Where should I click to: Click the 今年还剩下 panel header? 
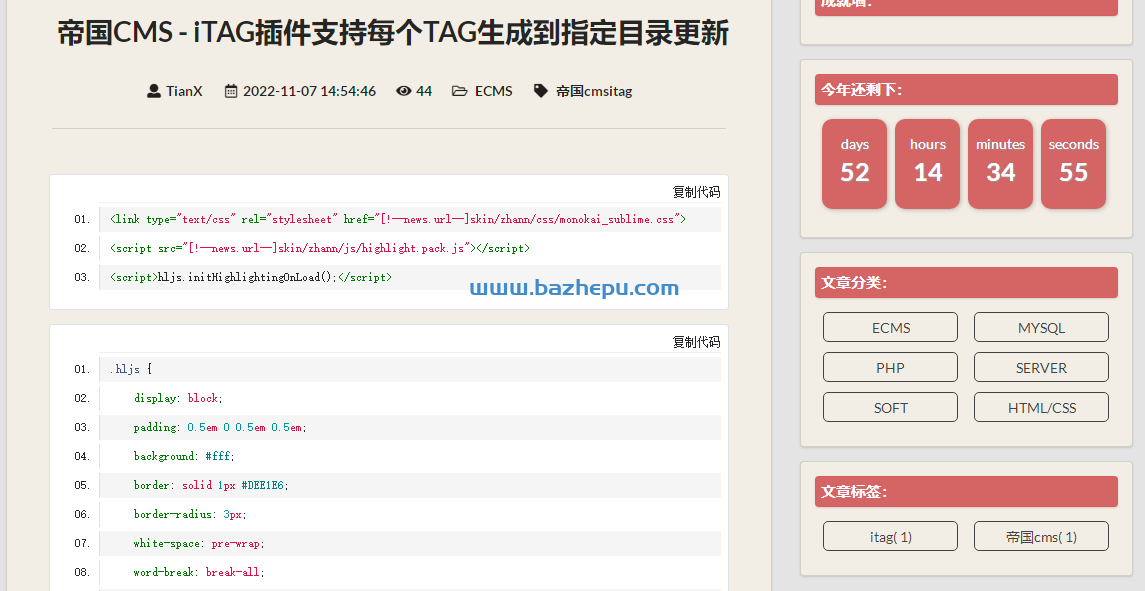966,89
